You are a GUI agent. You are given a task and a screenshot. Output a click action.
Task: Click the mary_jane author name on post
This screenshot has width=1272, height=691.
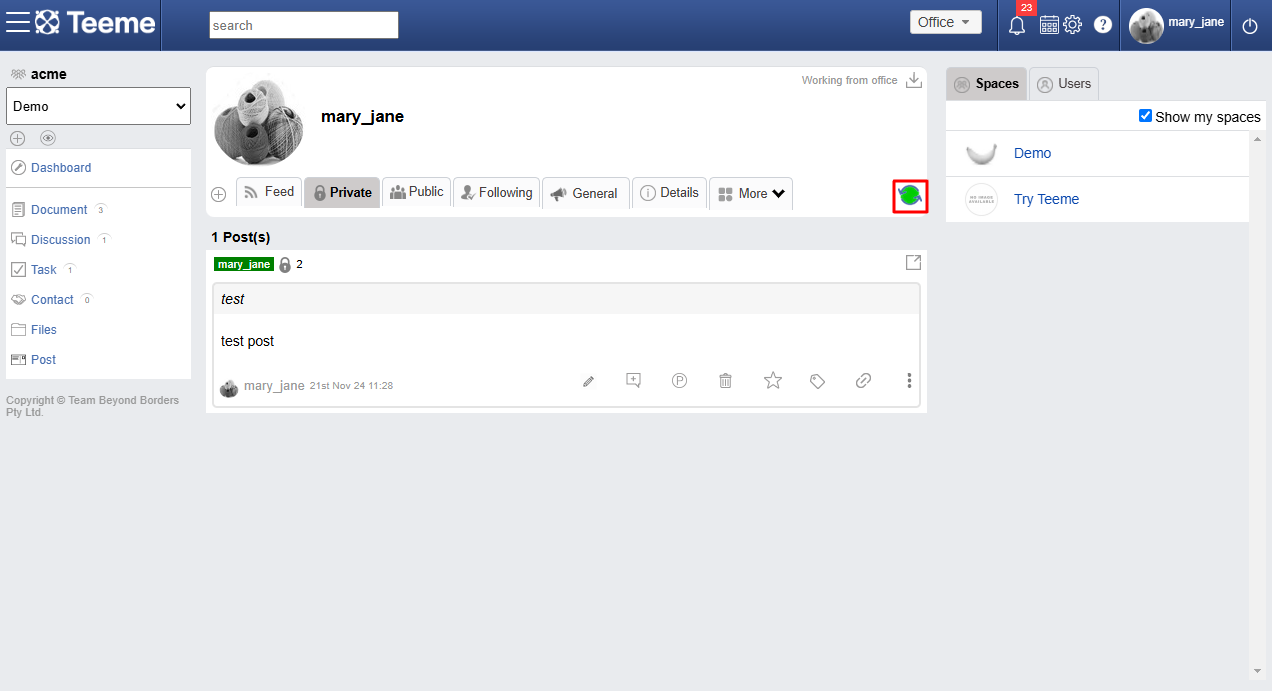(274, 385)
